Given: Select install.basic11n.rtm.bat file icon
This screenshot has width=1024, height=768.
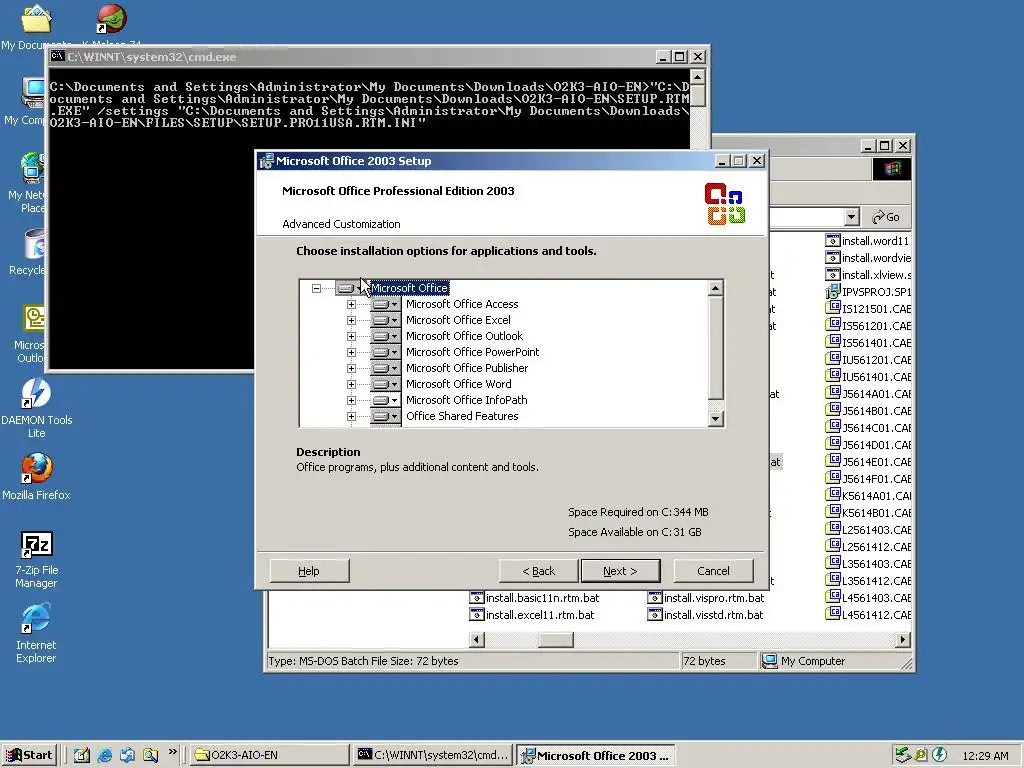Looking at the screenshot, I should tap(477, 598).
